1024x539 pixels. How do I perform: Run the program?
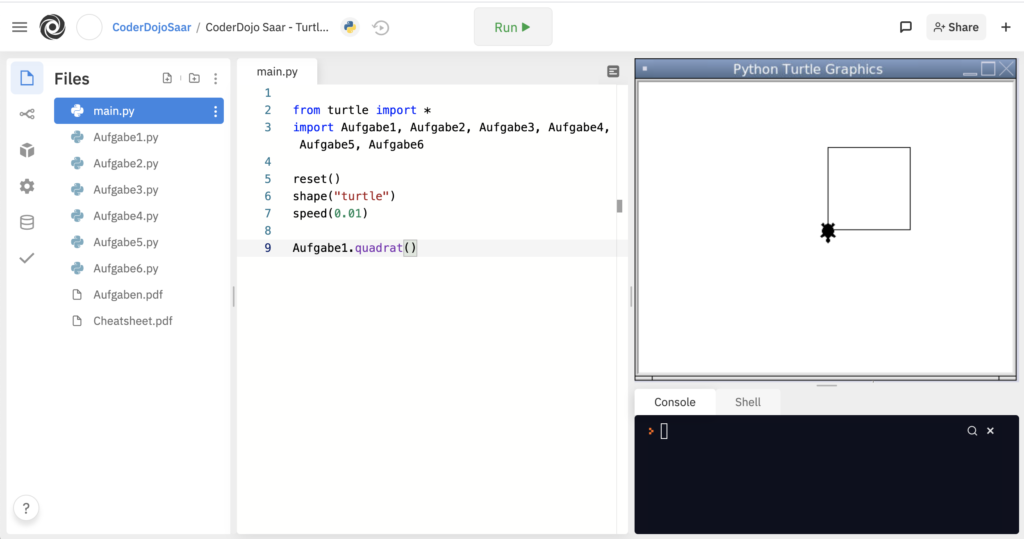click(x=513, y=27)
